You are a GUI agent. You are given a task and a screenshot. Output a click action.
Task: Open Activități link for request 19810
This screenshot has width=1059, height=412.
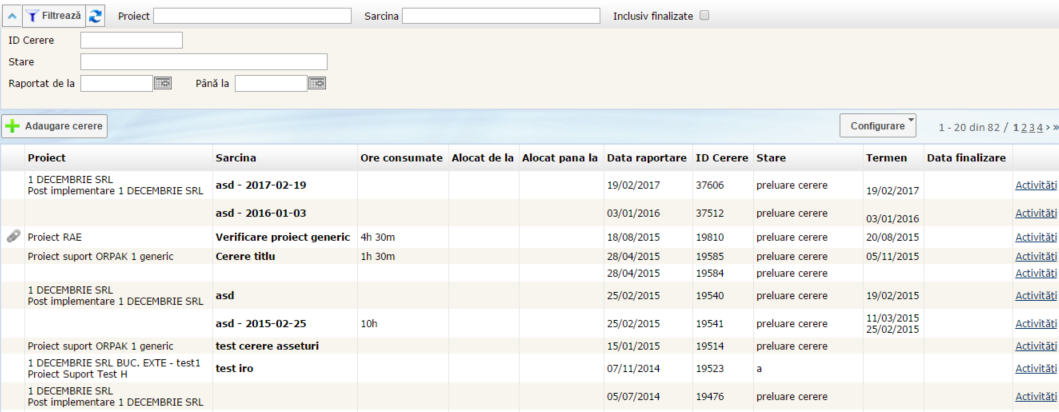point(1035,238)
